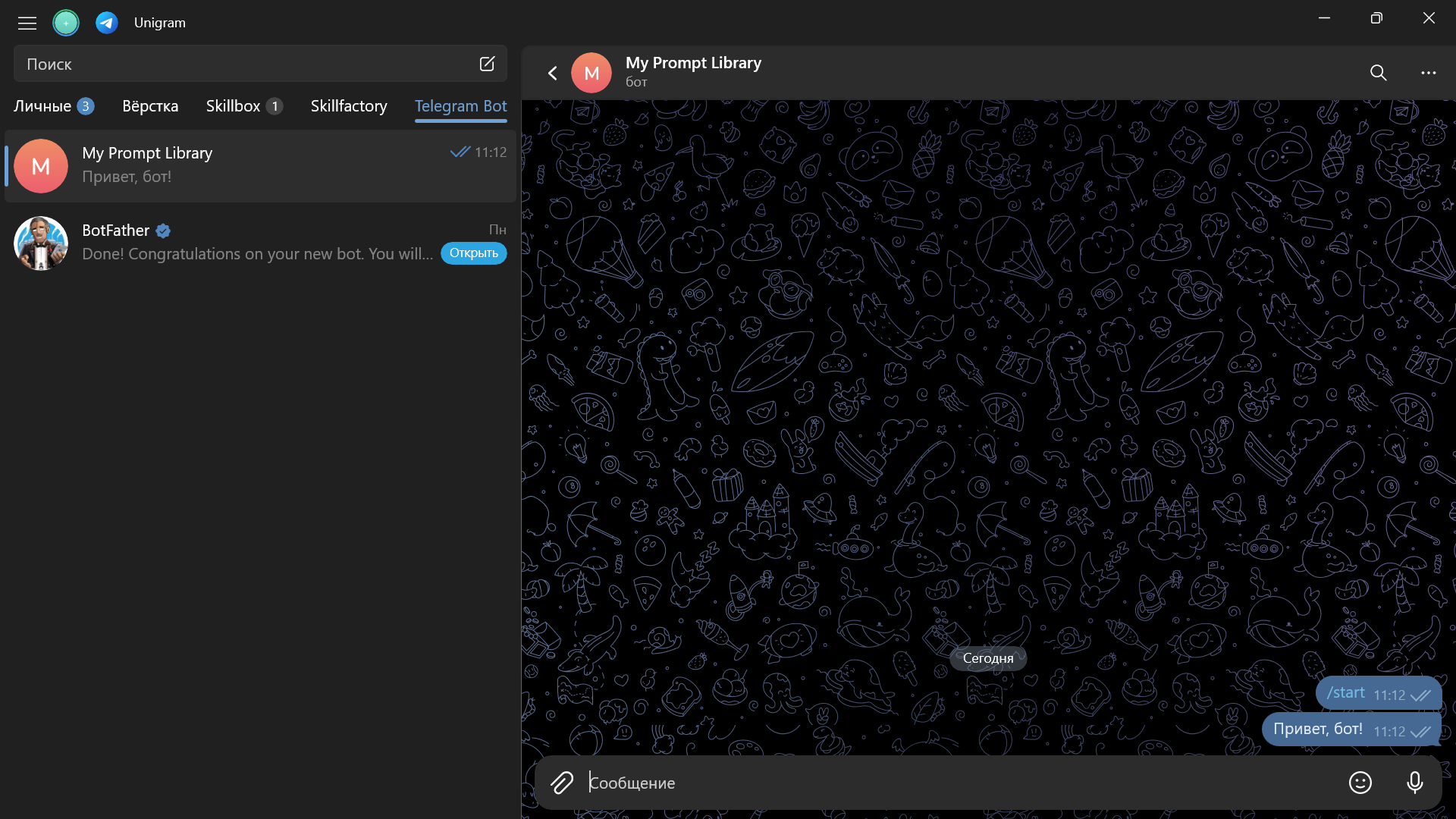Click the Telegram logo in the title bar
The image size is (1456, 819).
pyautogui.click(x=106, y=23)
